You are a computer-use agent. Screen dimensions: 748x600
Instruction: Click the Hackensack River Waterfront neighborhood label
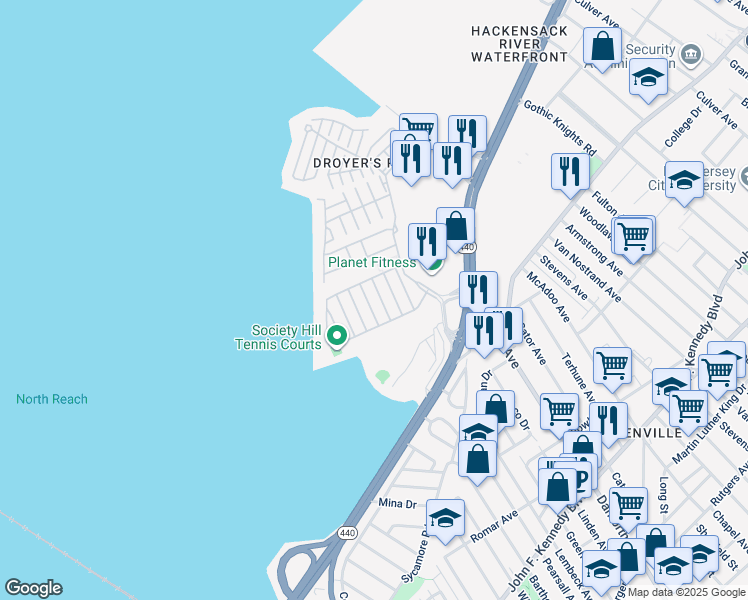point(519,44)
